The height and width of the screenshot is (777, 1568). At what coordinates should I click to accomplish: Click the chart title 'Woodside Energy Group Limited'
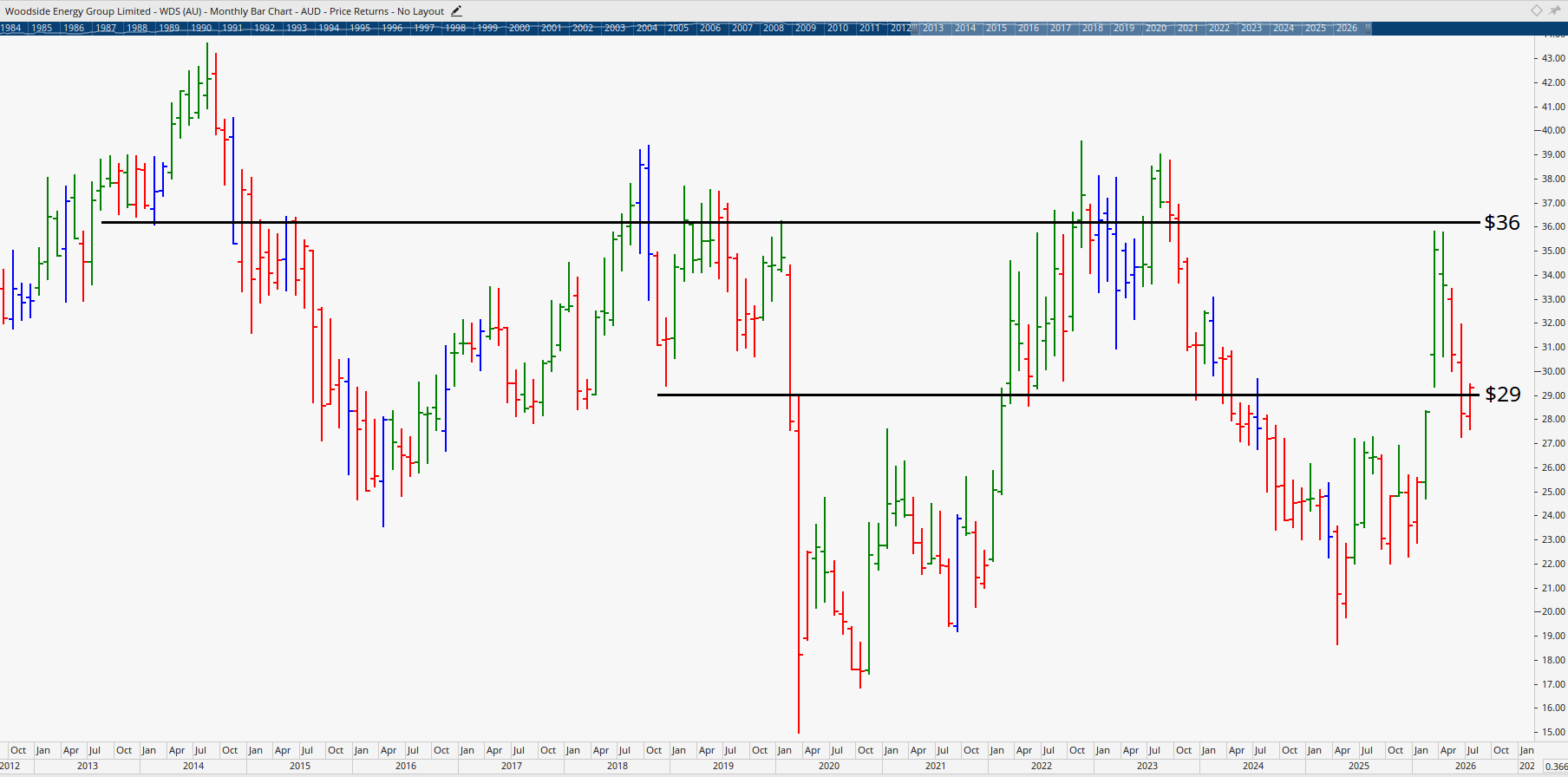coord(78,11)
